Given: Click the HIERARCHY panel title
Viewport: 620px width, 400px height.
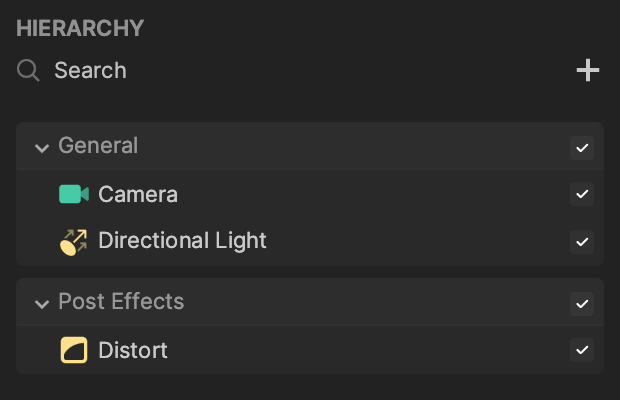Looking at the screenshot, I should [80, 28].
